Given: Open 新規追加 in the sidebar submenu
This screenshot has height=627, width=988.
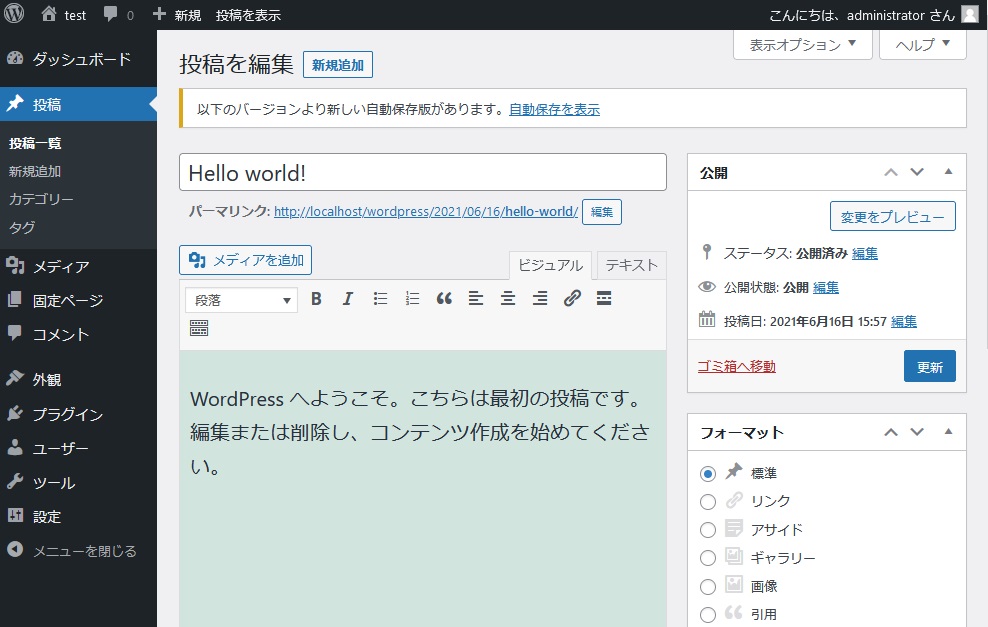Looking at the screenshot, I should tap(35, 171).
